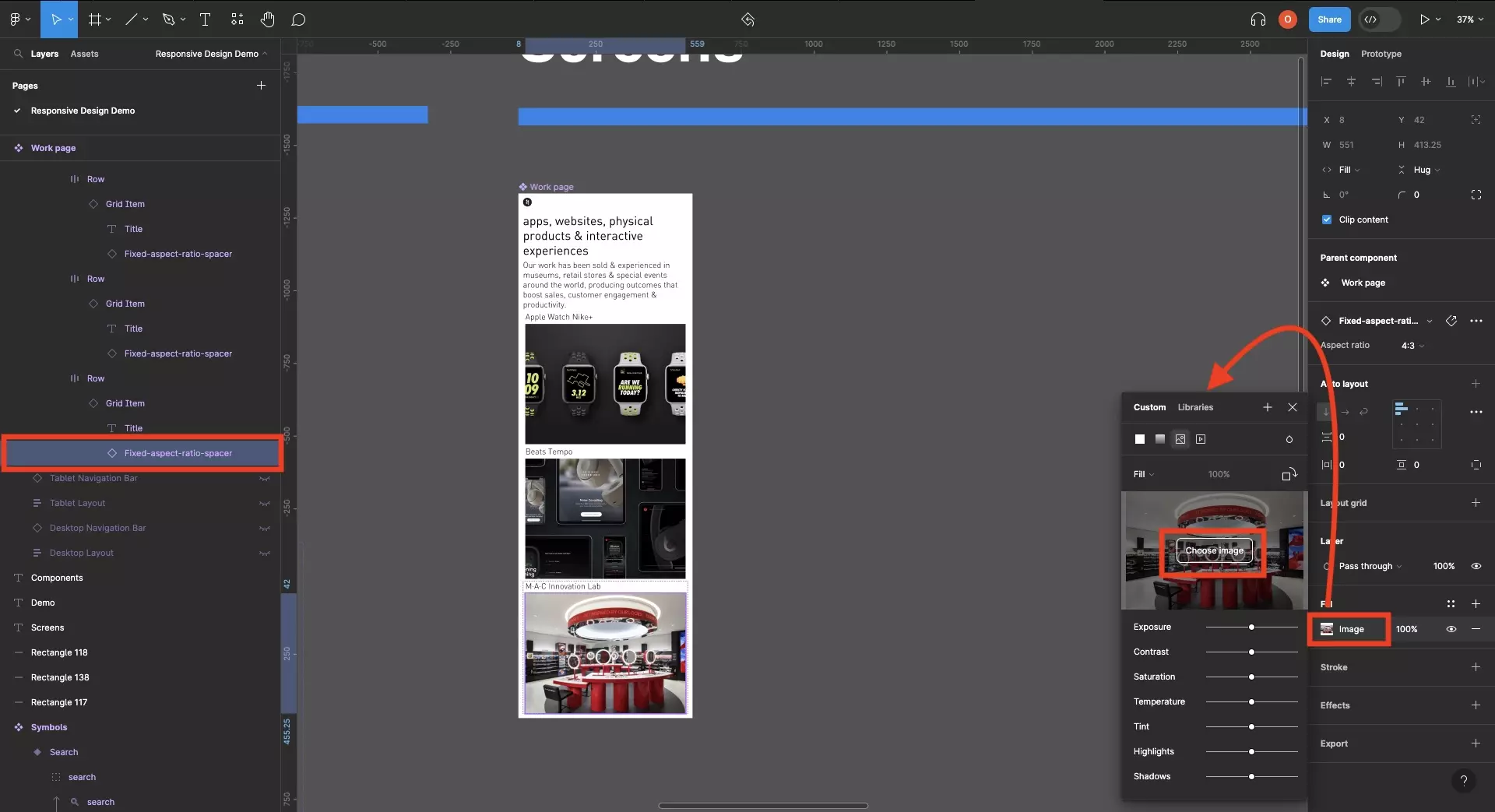Screen dimensions: 1495x812
Task: Click the Share button
Action: tap(1329, 19)
